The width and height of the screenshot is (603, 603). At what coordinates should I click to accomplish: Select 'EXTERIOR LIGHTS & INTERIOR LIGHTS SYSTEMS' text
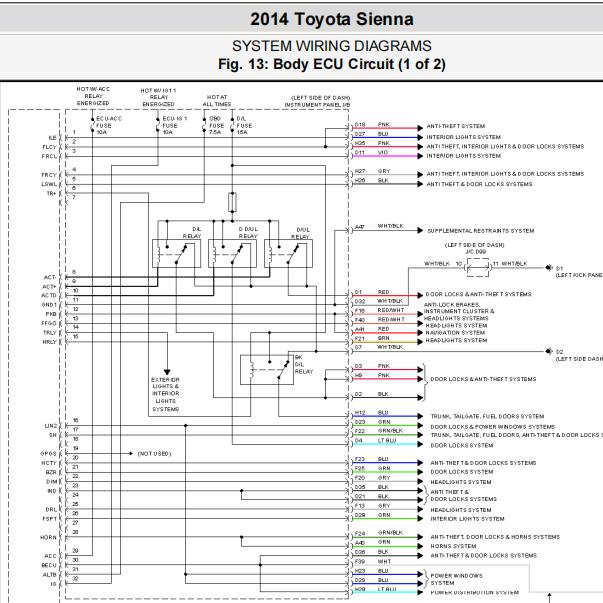pos(165,394)
